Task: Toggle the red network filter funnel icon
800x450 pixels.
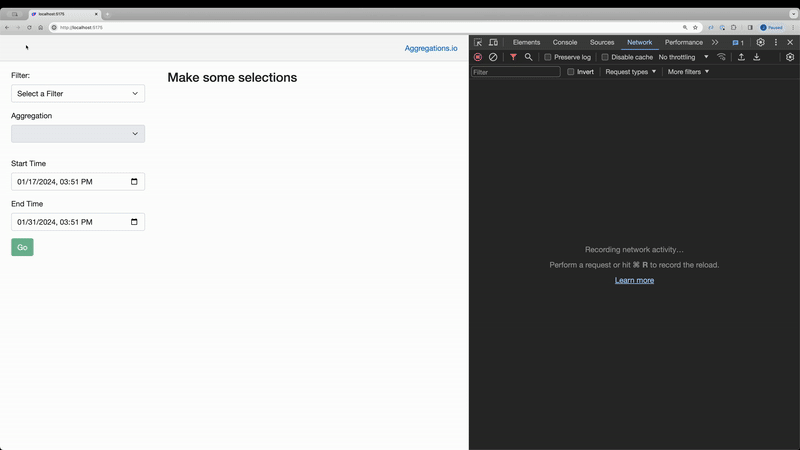Action: coord(513,57)
